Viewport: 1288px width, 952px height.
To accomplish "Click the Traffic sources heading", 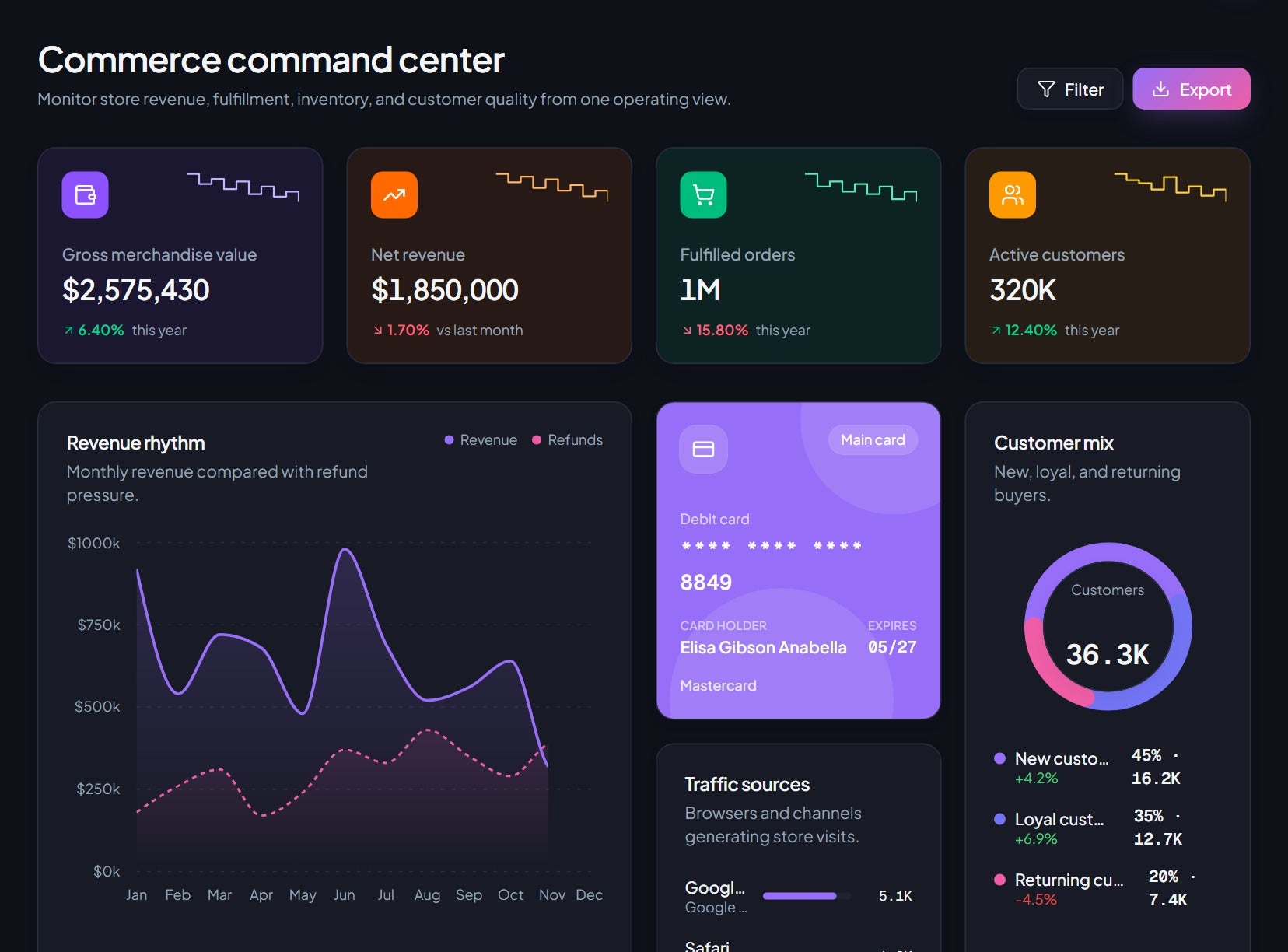I will [x=747, y=785].
